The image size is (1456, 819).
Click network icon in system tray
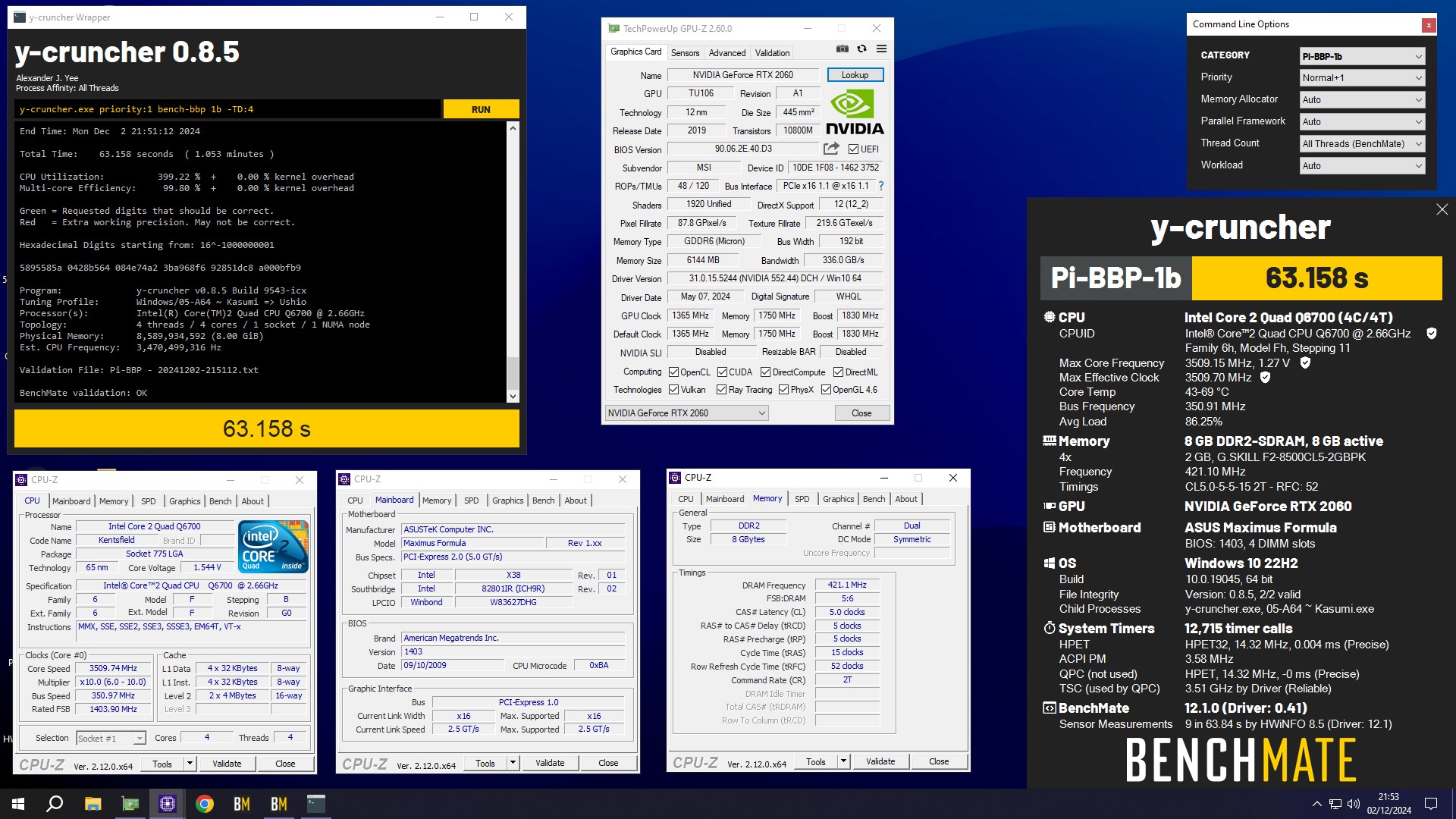1335,804
